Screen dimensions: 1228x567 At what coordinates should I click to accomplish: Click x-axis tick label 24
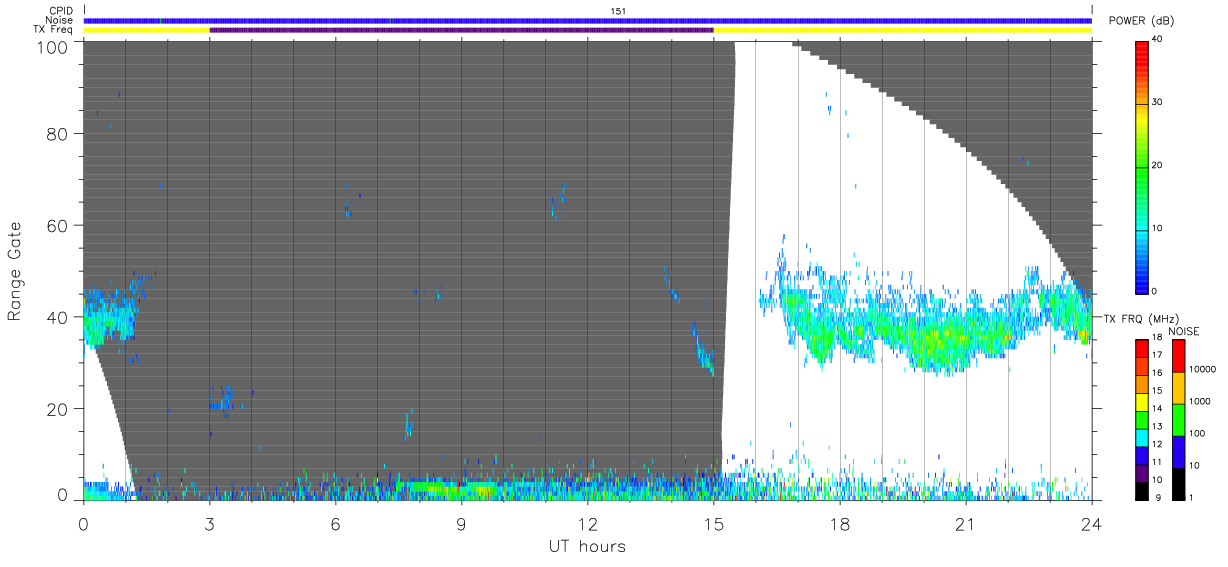coord(1091,522)
